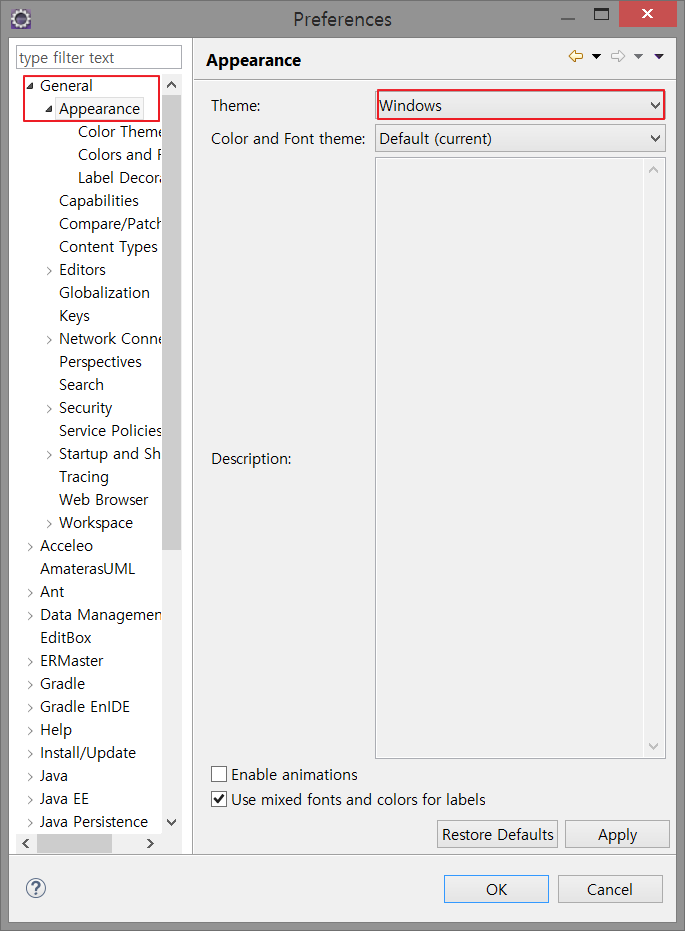Expand the ERMaster tree node
This screenshot has width=685, height=931.
30,661
